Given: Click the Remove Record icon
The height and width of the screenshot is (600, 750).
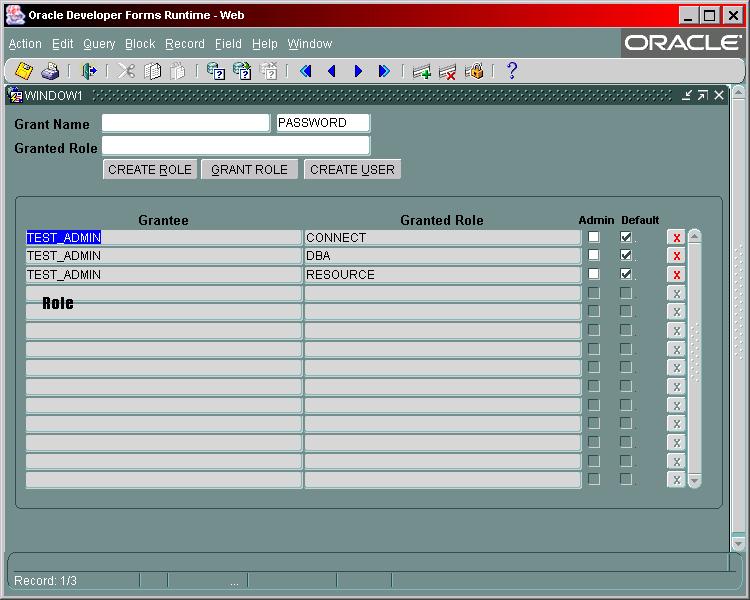Looking at the screenshot, I should click(x=448, y=71).
